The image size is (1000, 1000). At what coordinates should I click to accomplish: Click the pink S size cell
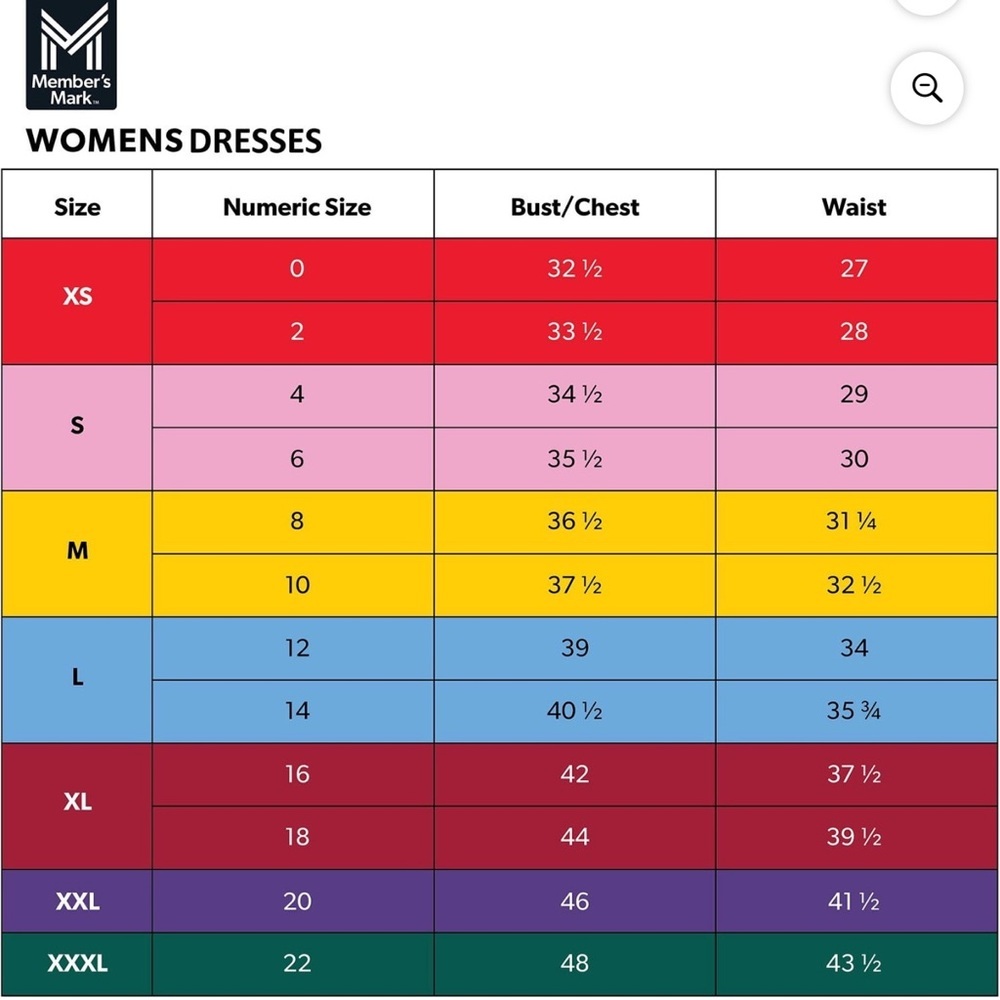pos(77,428)
